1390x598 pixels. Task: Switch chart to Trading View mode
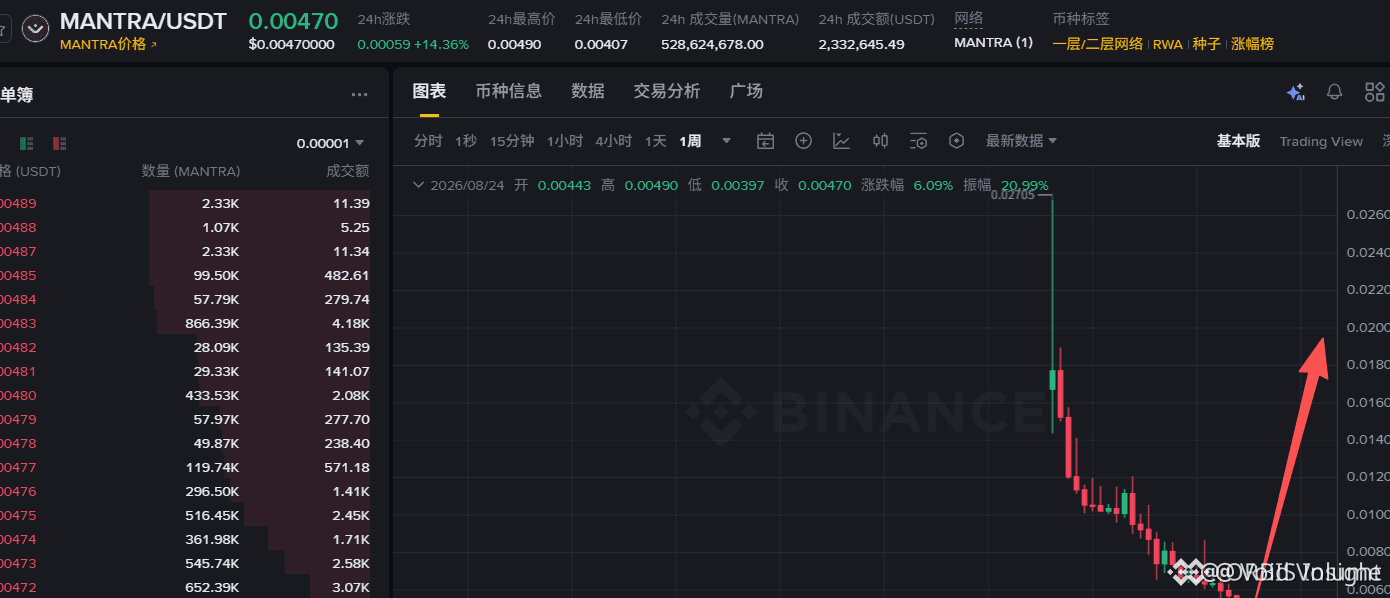pos(1321,142)
